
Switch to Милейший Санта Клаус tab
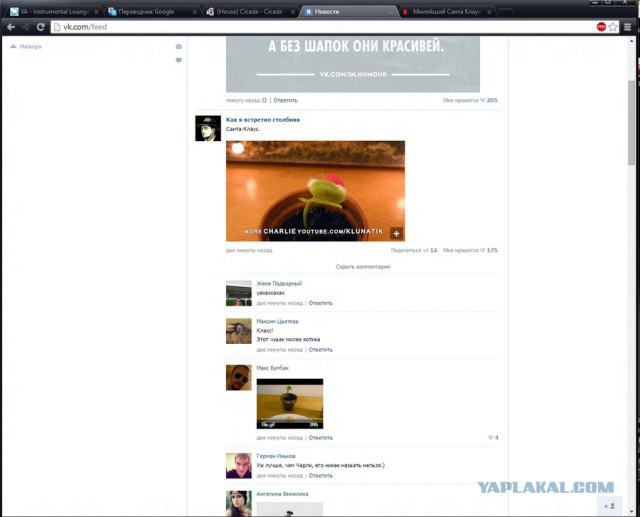tap(446, 12)
